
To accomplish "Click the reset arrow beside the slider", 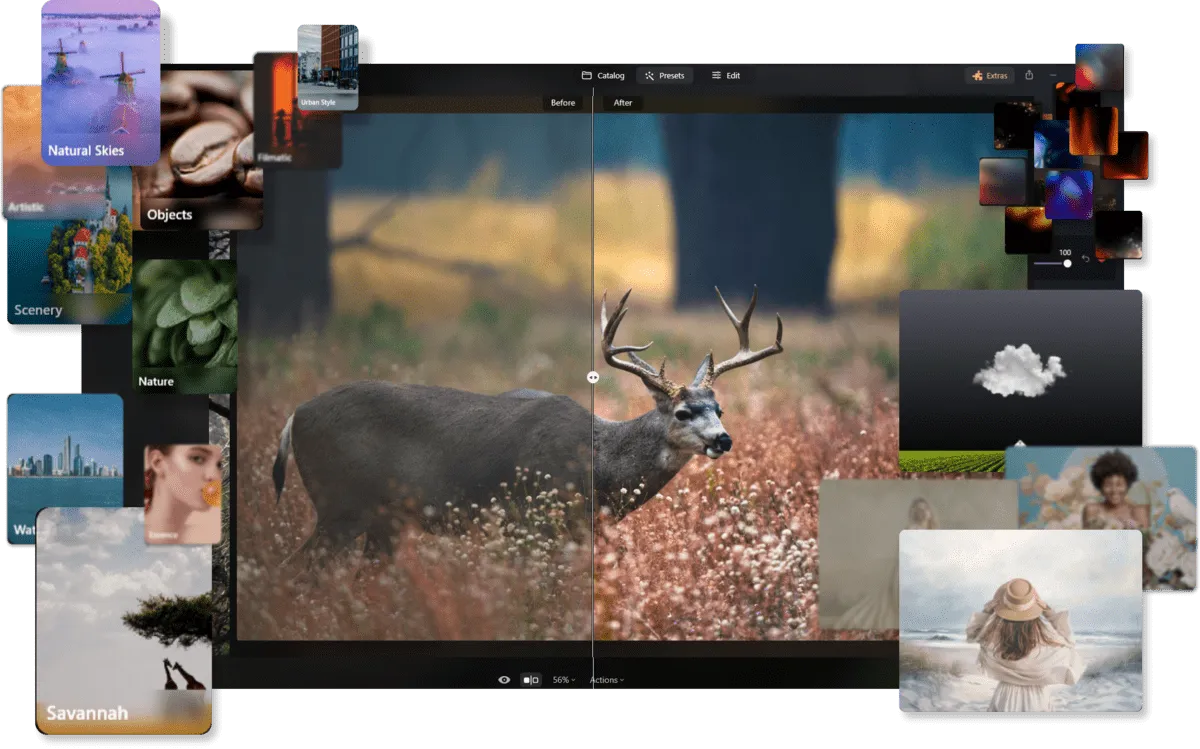I will click(x=1086, y=260).
